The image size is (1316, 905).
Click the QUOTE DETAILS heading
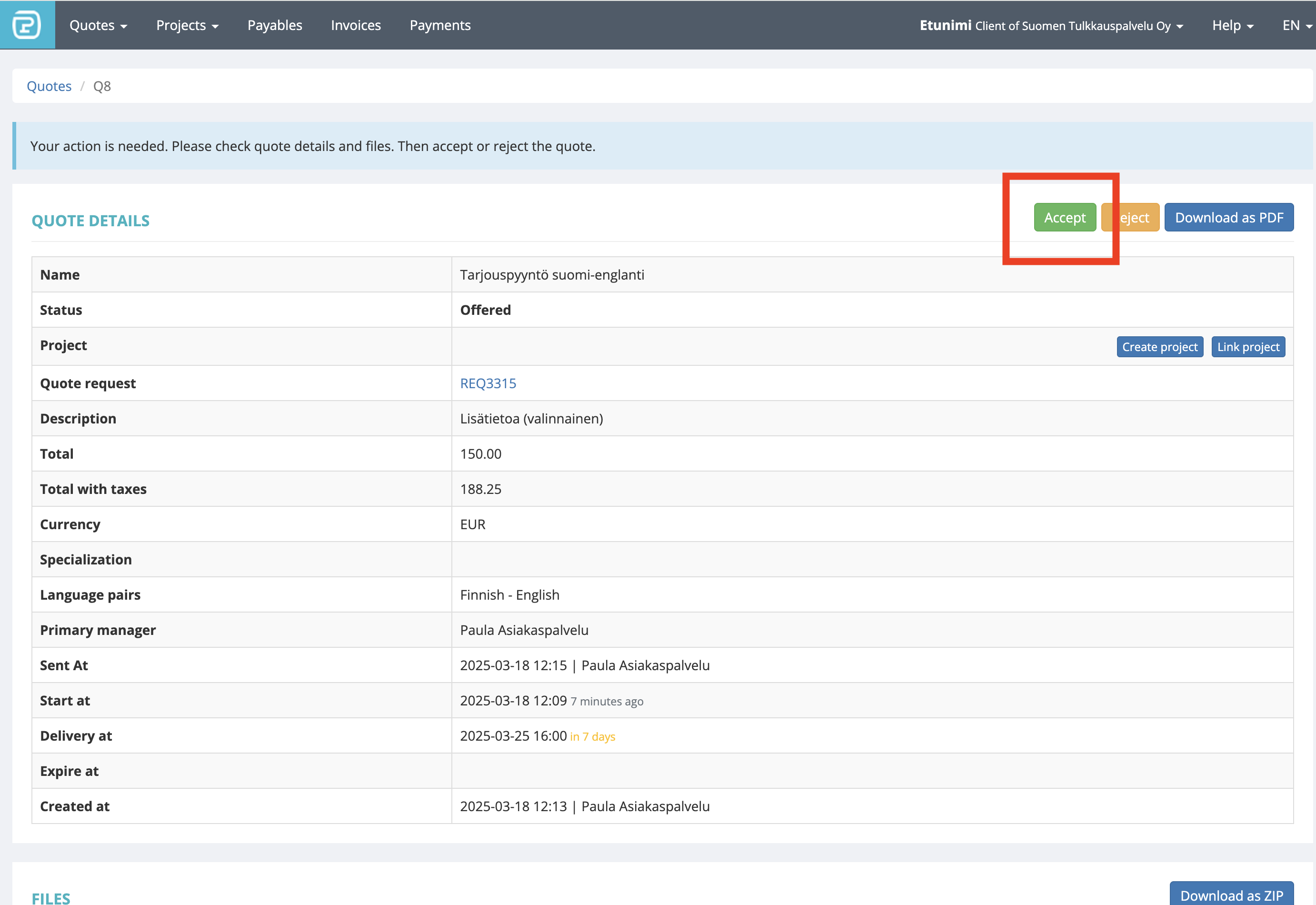90,221
